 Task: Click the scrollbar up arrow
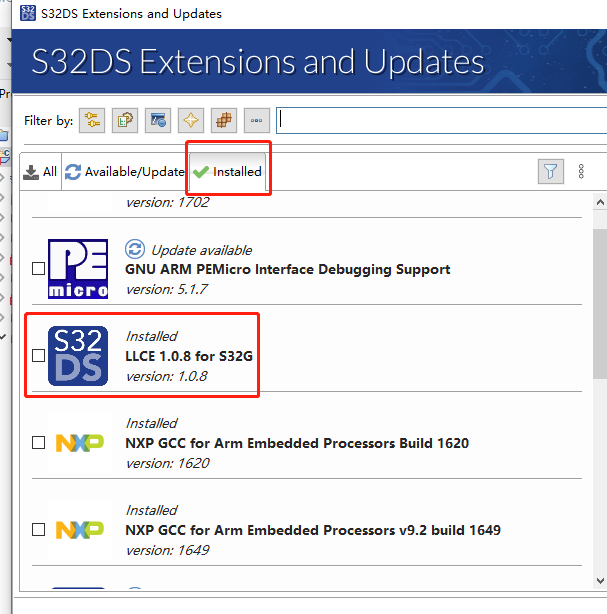coord(600,202)
